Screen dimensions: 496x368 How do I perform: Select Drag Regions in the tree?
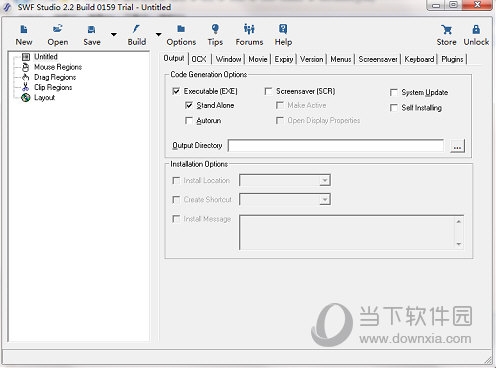pyautogui.click(x=55, y=77)
